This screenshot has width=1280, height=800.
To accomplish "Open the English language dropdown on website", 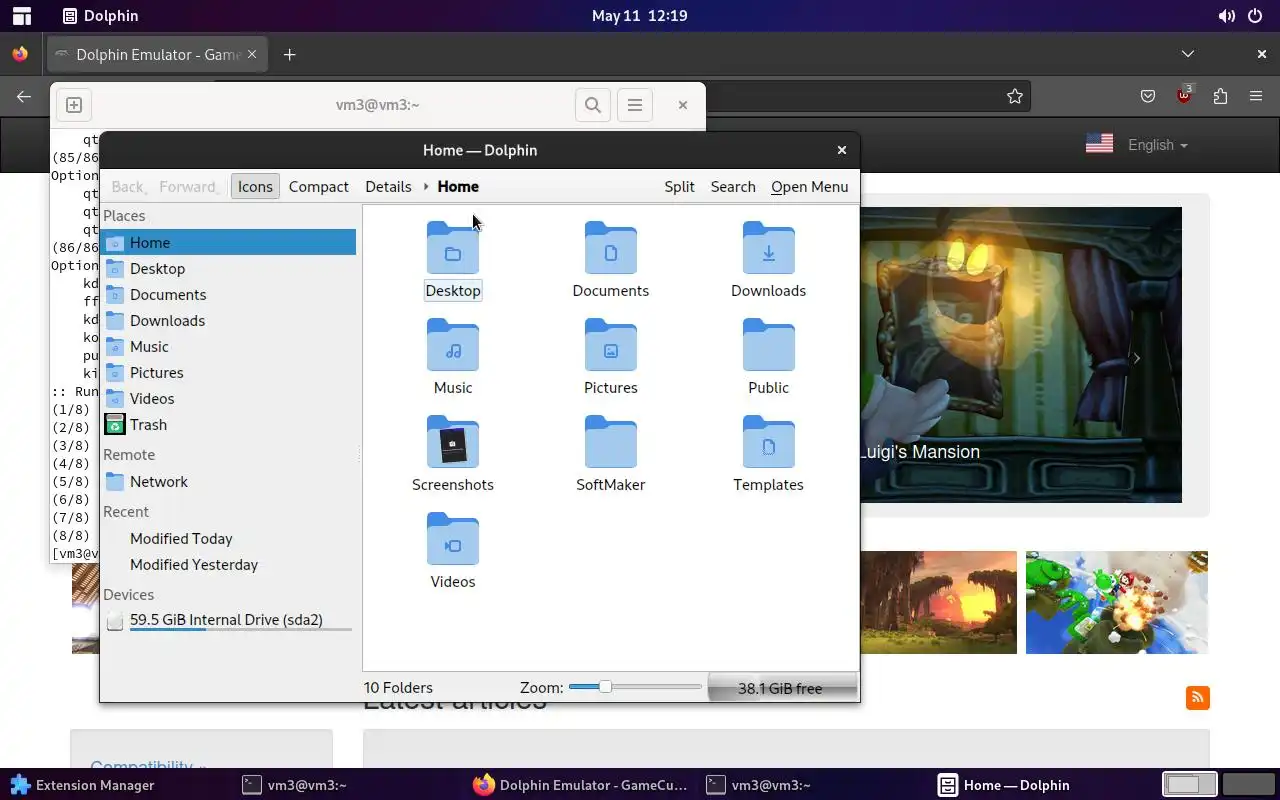I will (x=1157, y=145).
